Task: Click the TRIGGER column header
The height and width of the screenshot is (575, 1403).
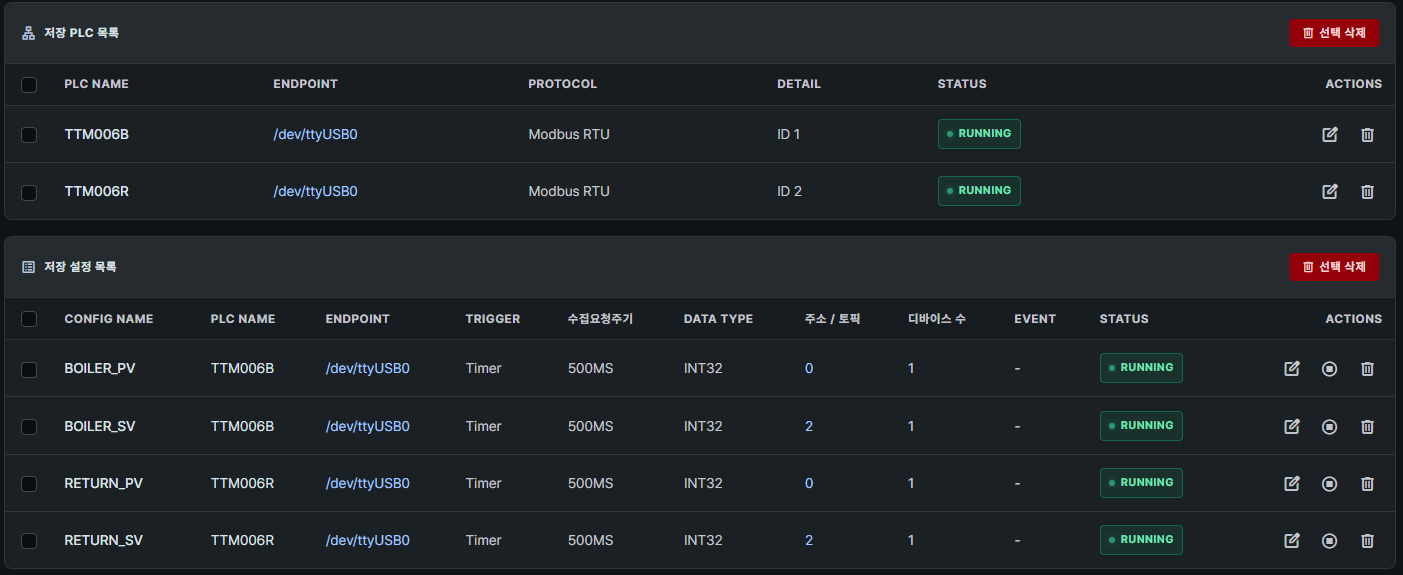Action: [x=493, y=319]
